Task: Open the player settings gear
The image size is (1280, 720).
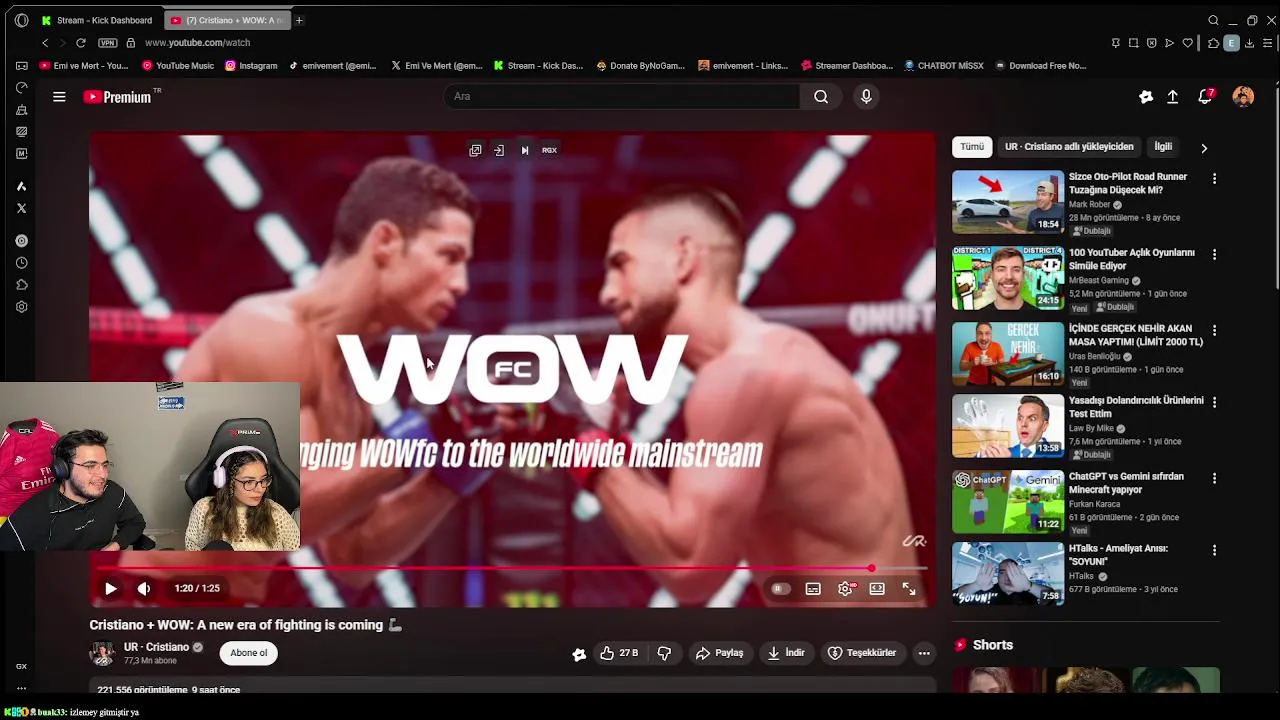Action: (x=846, y=589)
